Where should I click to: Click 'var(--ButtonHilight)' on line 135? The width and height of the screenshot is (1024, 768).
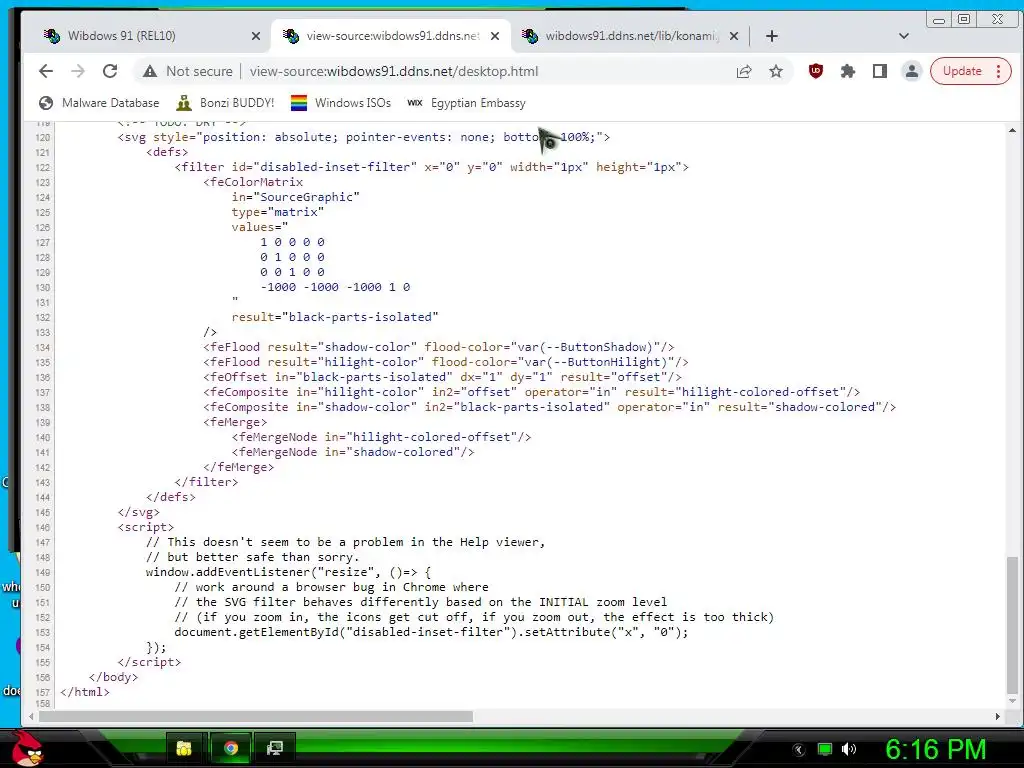point(596,362)
